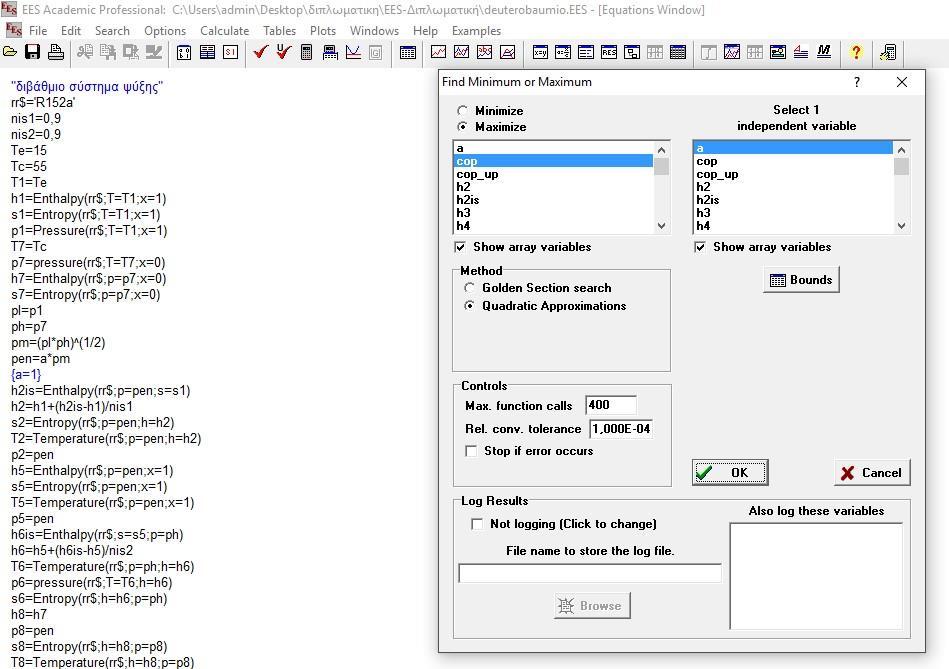The height and width of the screenshot is (669, 949).
Task: Show Equations Window 'x=y' icon
Action: click(540, 53)
